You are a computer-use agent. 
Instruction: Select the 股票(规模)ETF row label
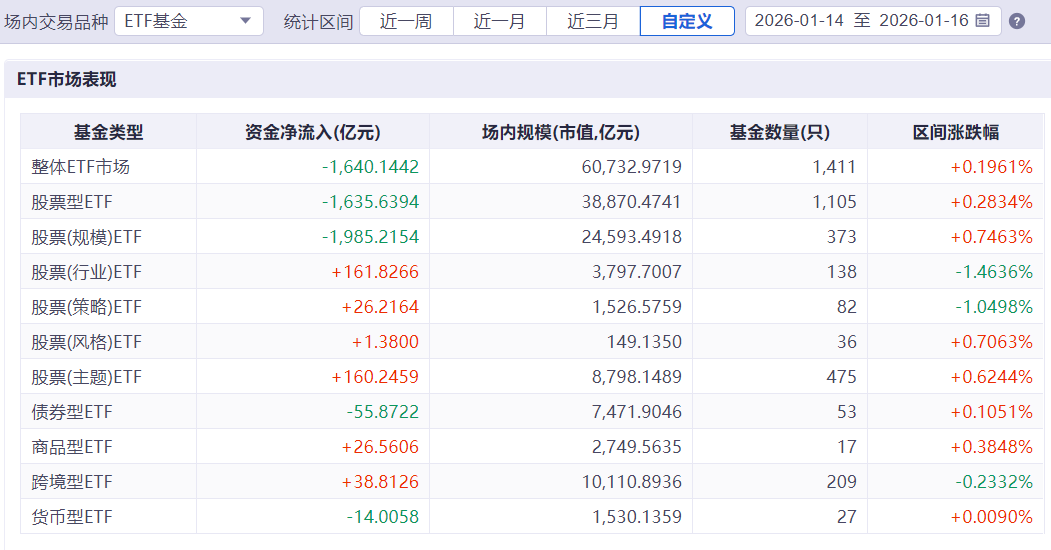(86, 236)
